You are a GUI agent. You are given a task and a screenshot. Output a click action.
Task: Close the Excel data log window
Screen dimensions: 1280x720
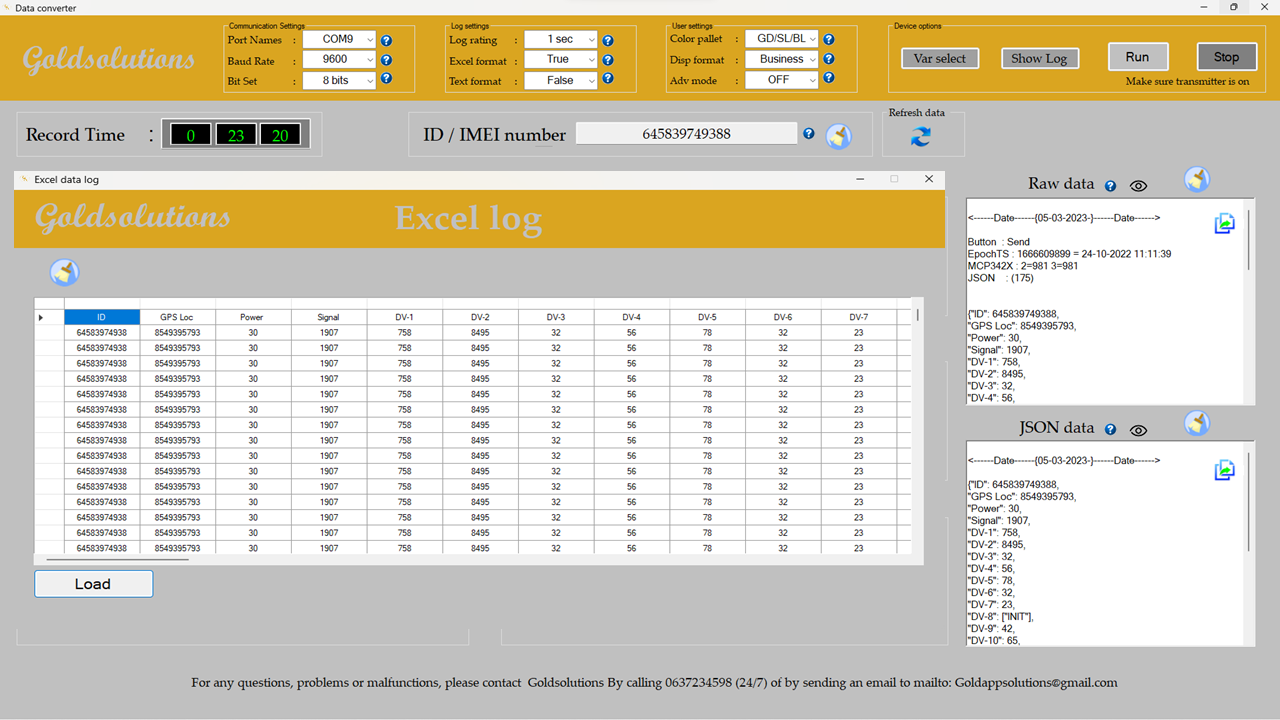(x=928, y=179)
